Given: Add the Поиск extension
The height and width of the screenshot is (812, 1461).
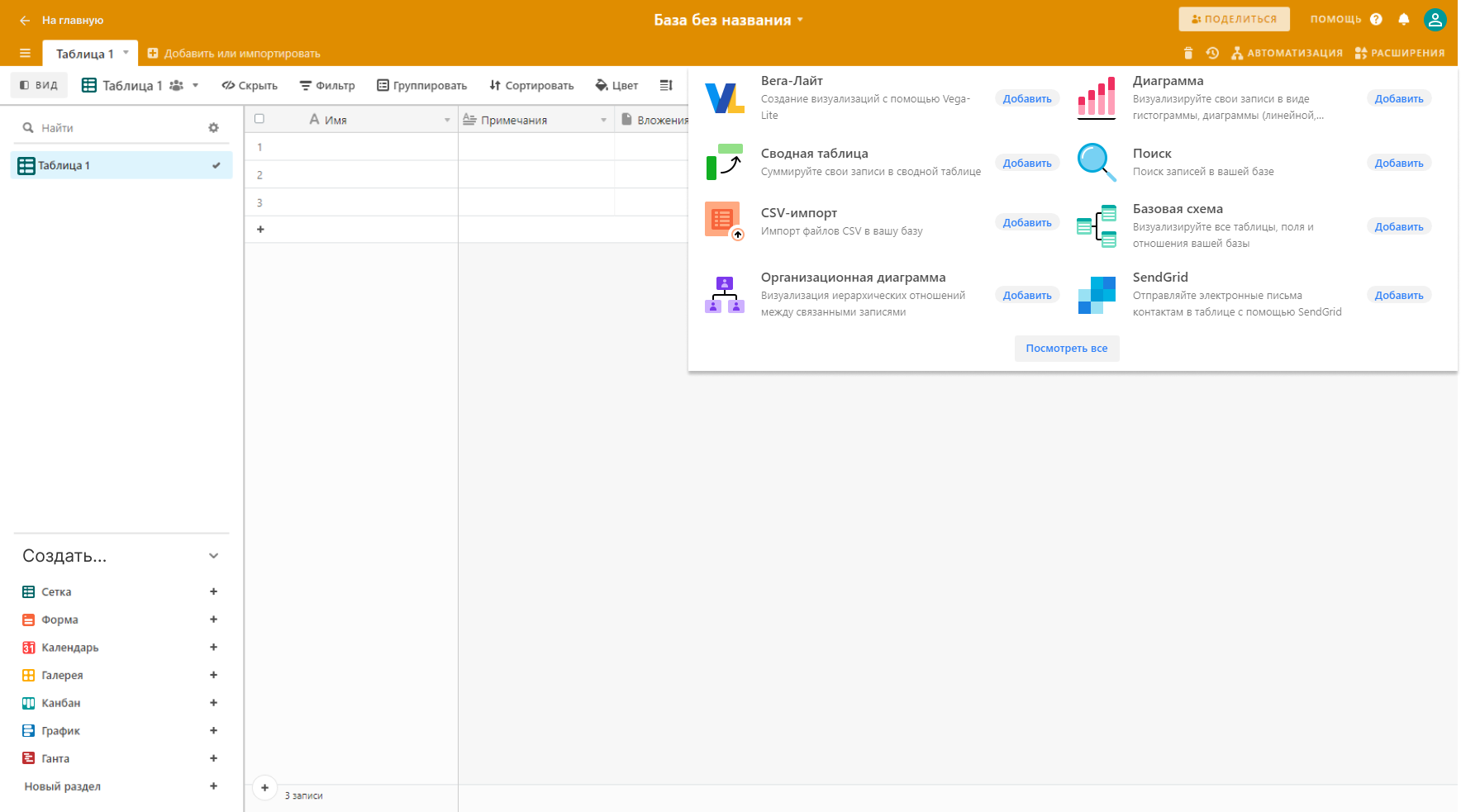Looking at the screenshot, I should pyautogui.click(x=1399, y=164).
